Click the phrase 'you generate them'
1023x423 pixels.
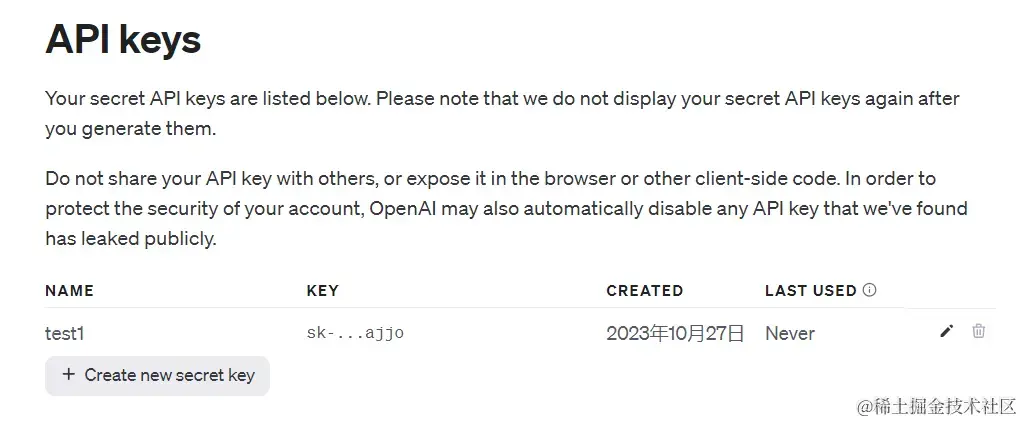click(130, 130)
